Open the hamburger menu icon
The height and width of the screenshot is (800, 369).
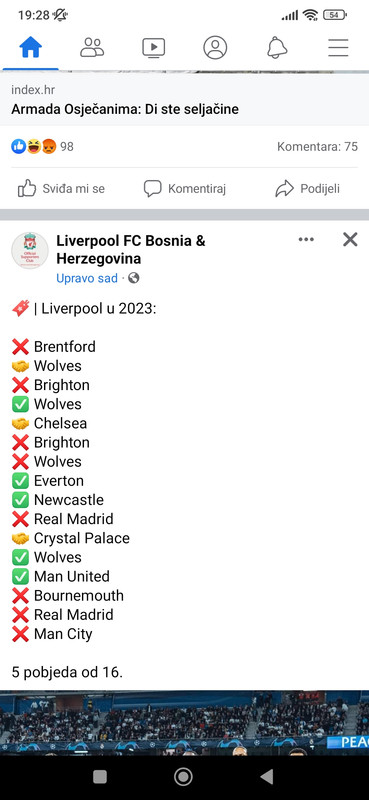pos(338,48)
